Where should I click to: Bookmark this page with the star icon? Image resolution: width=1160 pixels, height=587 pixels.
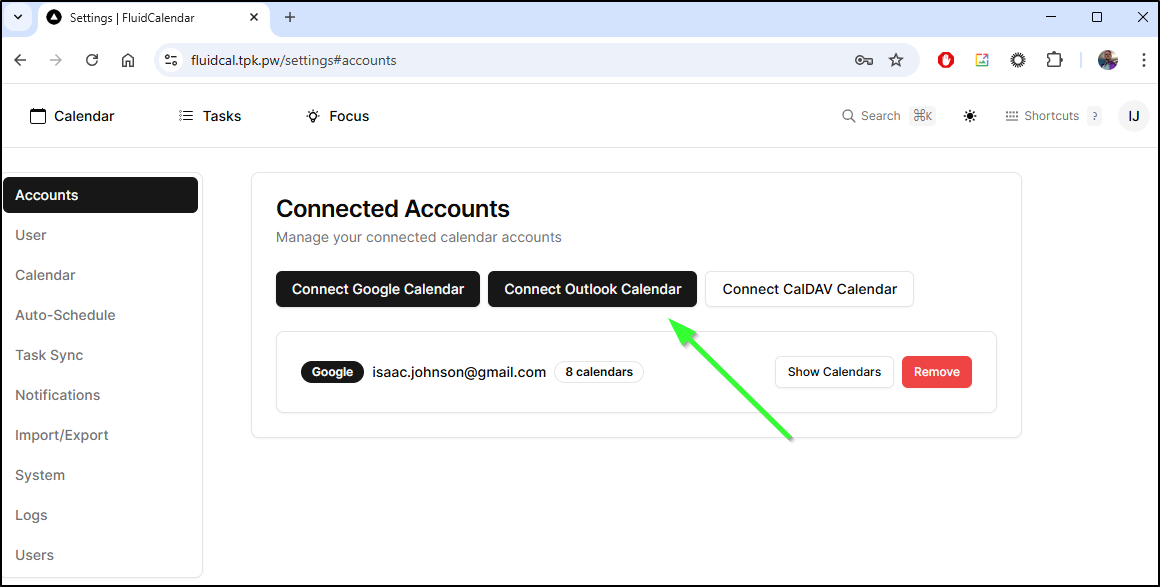(x=896, y=60)
